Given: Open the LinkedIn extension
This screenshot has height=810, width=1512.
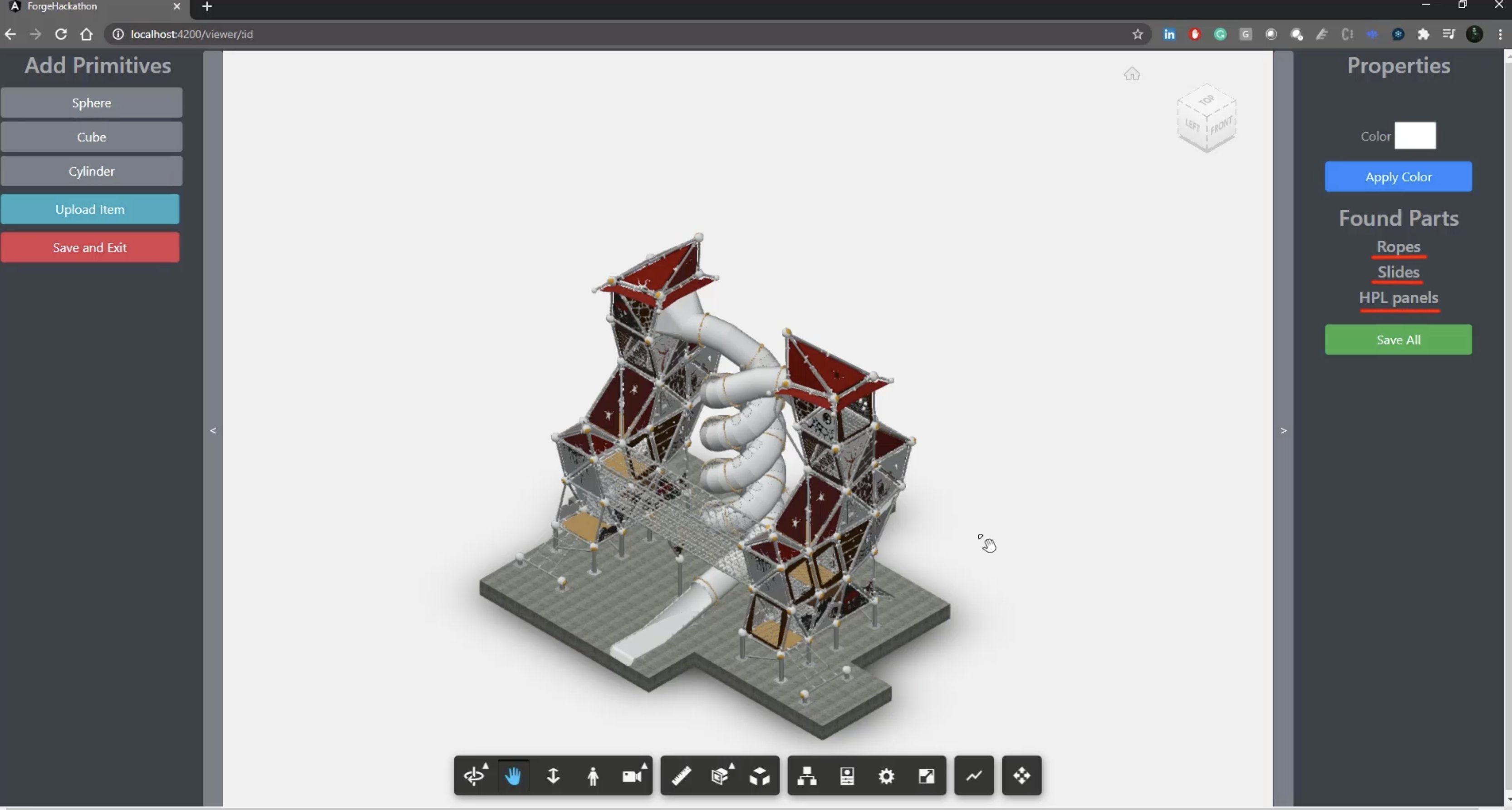Looking at the screenshot, I should point(1168,34).
